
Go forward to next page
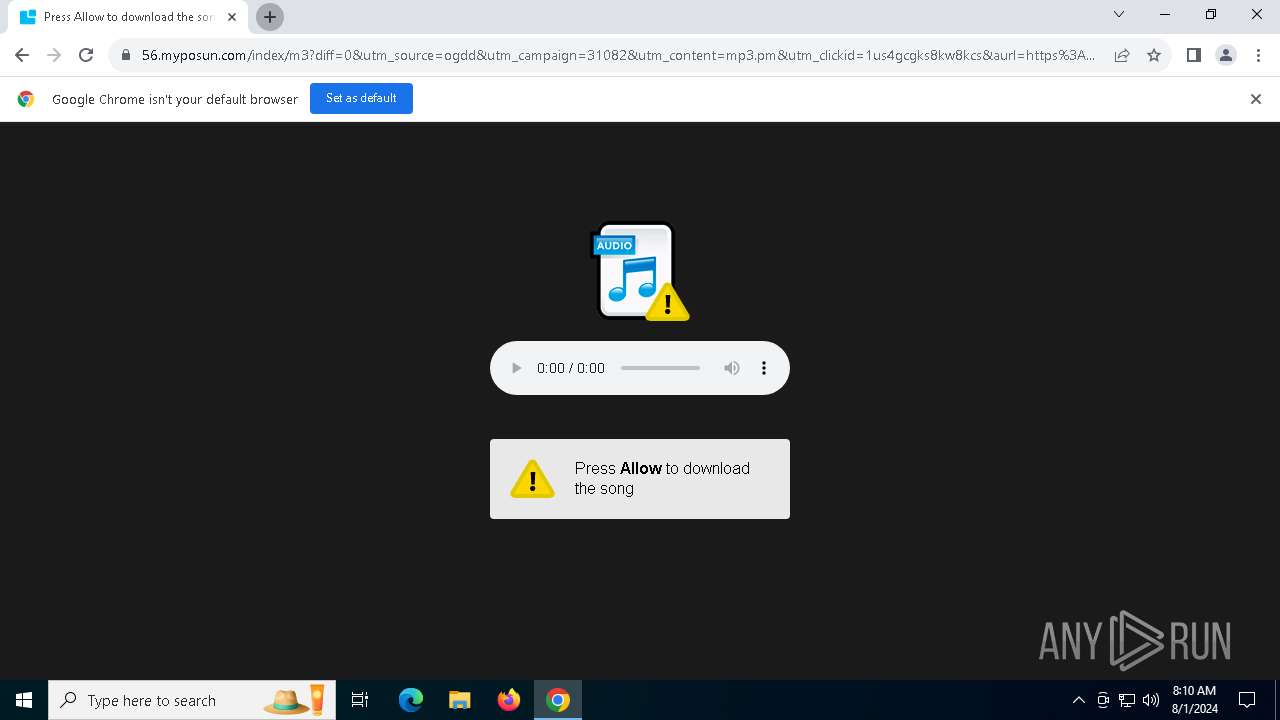(x=54, y=55)
